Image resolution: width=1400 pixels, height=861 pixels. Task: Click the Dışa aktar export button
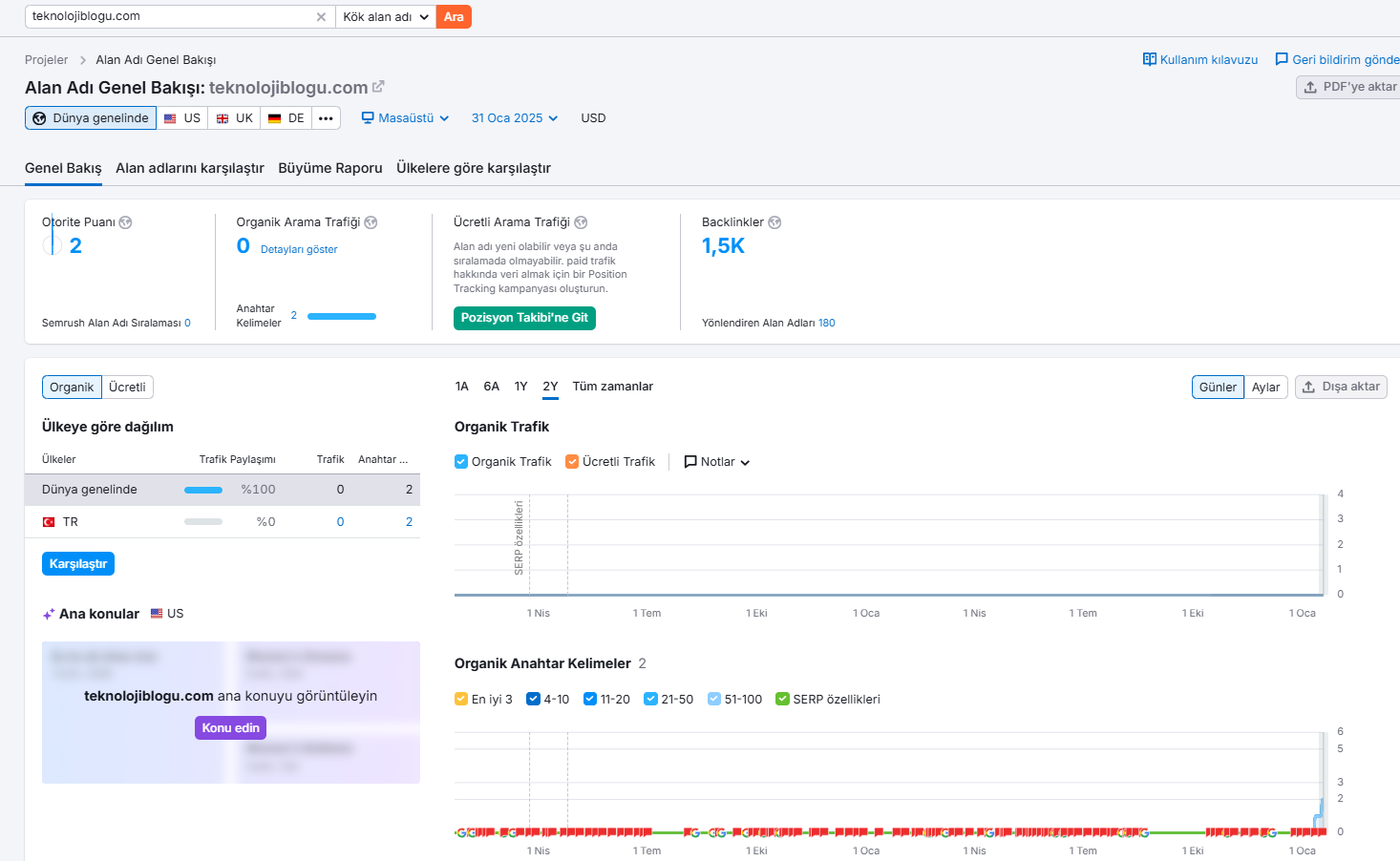(x=1341, y=388)
